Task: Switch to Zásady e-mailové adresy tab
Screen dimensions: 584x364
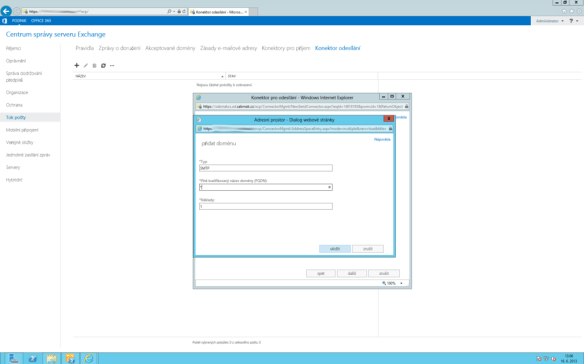Action: [x=228, y=48]
